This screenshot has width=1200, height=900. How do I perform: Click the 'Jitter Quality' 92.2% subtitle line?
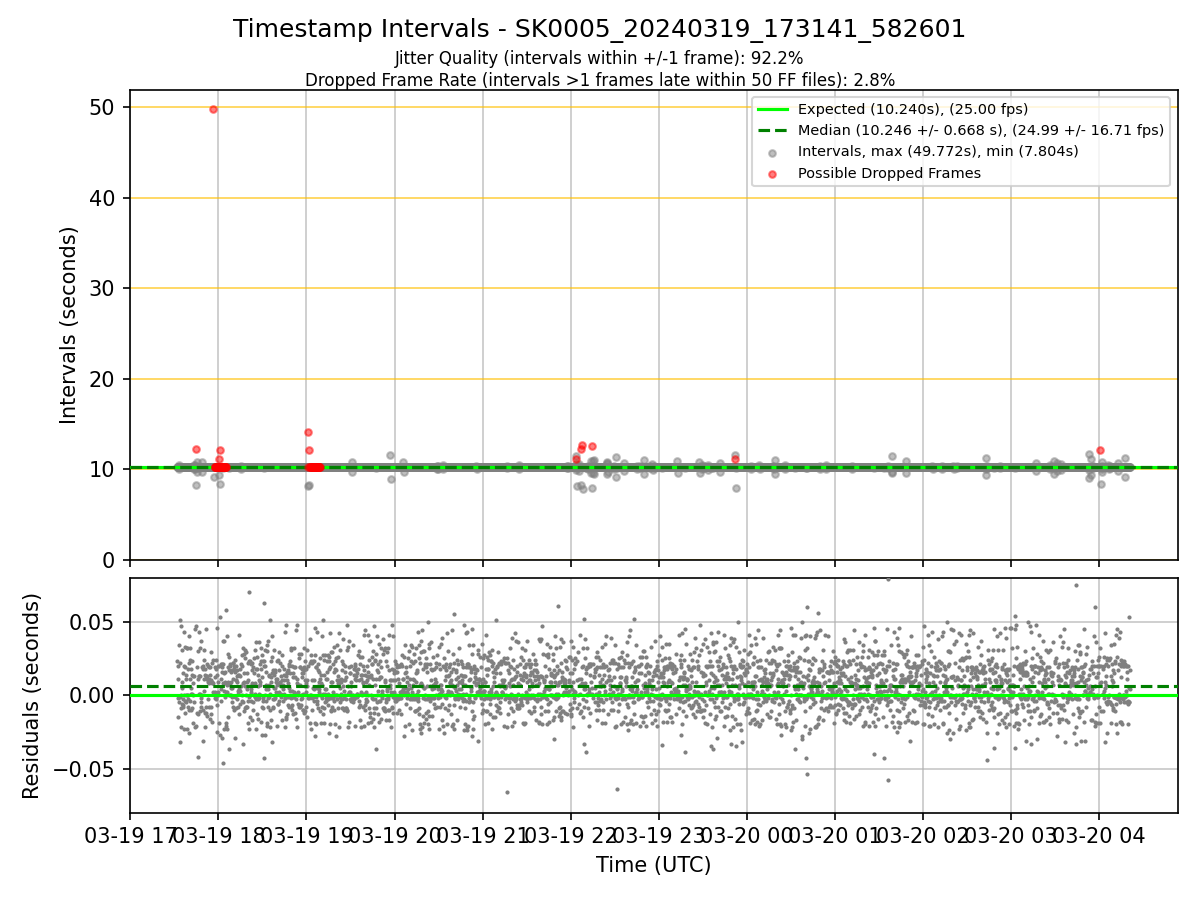[599, 59]
